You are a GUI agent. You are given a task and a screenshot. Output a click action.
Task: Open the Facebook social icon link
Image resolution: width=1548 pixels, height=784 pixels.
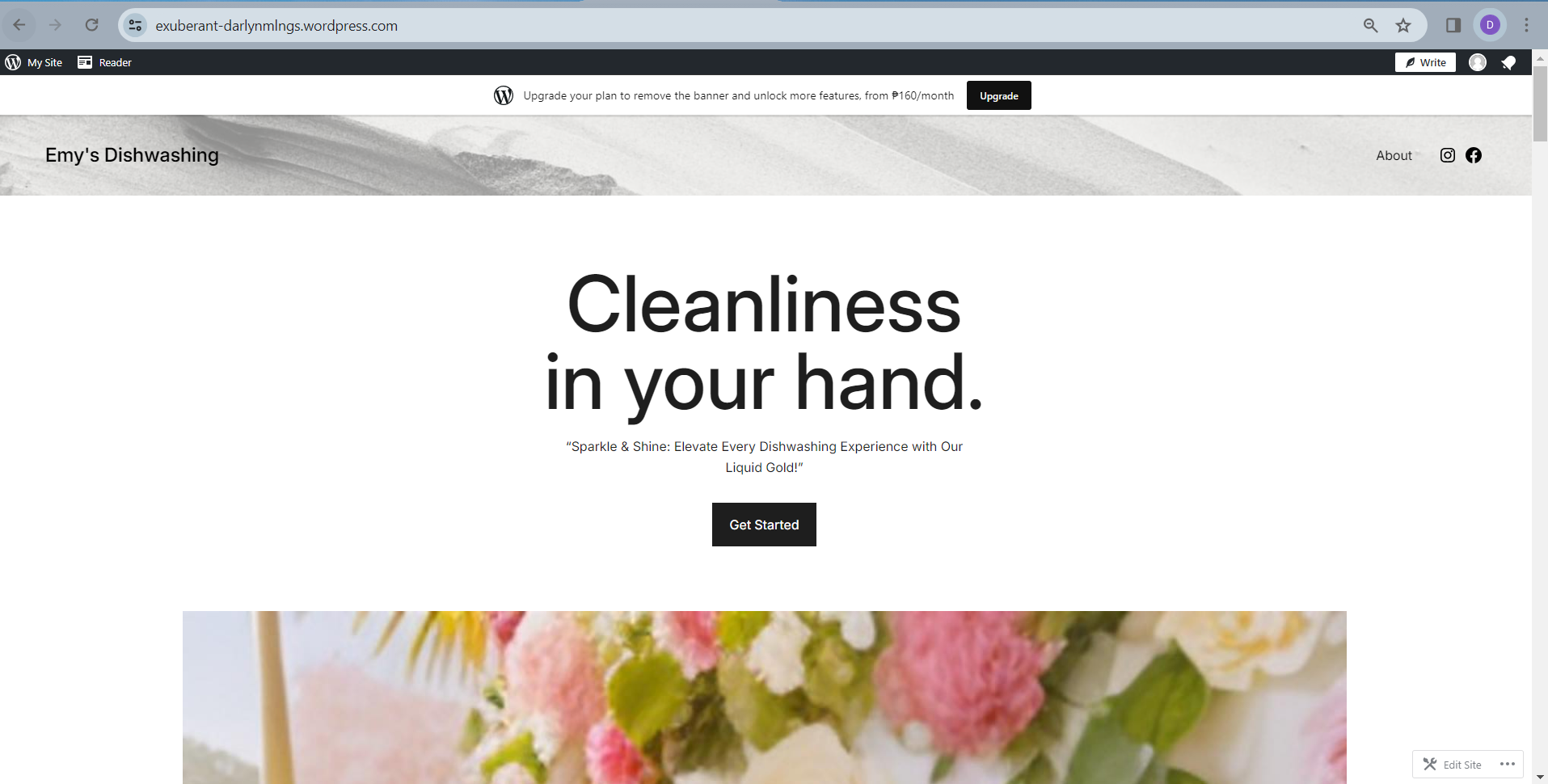point(1473,155)
